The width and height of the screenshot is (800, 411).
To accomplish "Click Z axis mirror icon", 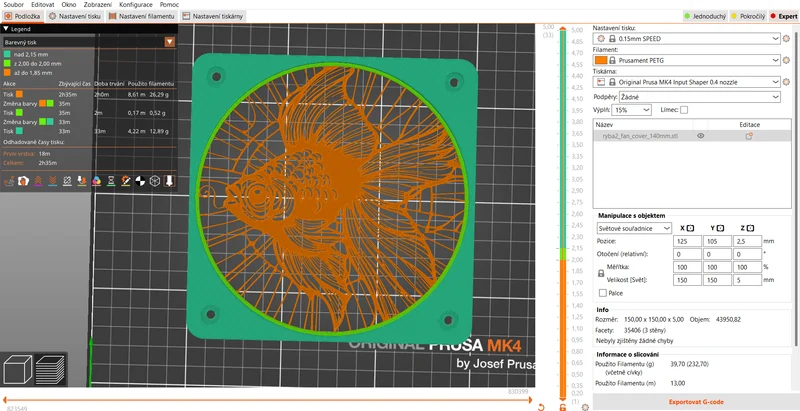I will click(750, 228).
